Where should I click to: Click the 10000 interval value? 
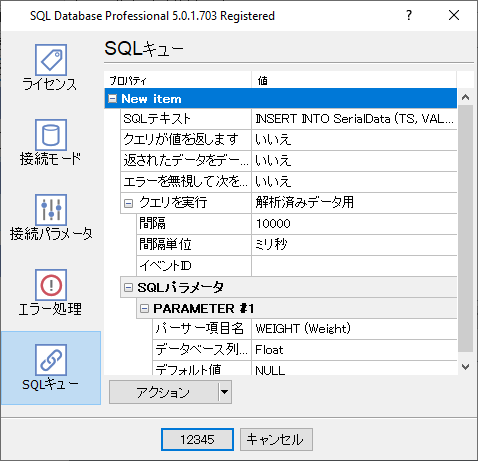[354, 224]
